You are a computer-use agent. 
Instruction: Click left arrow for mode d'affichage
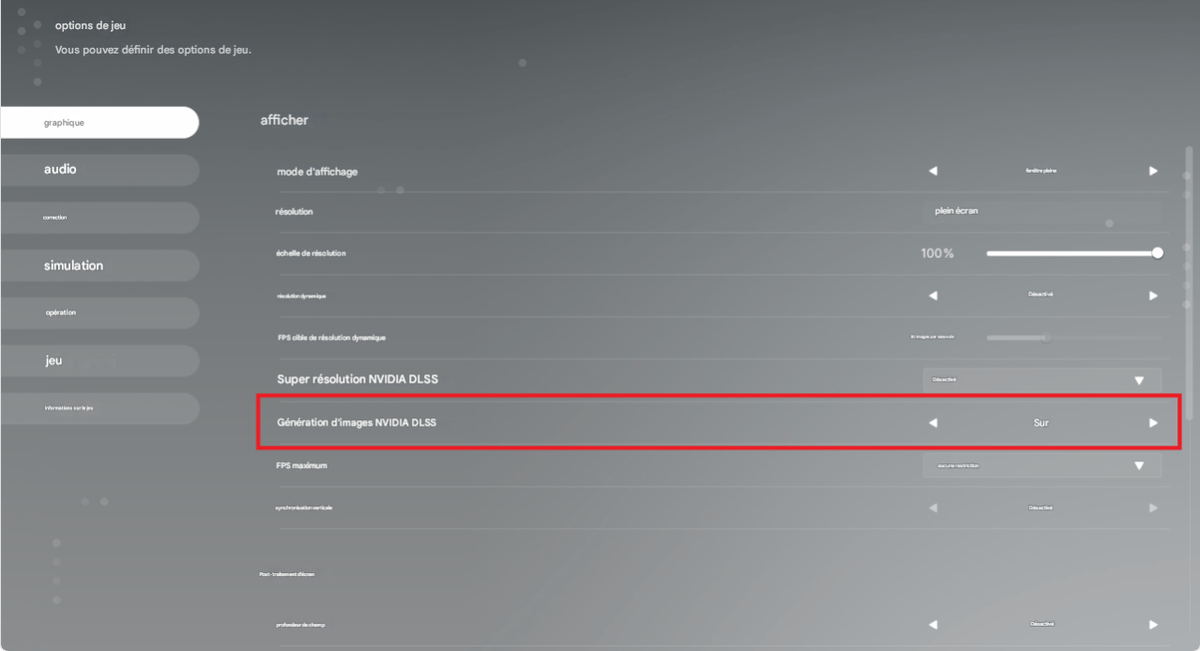tap(933, 171)
